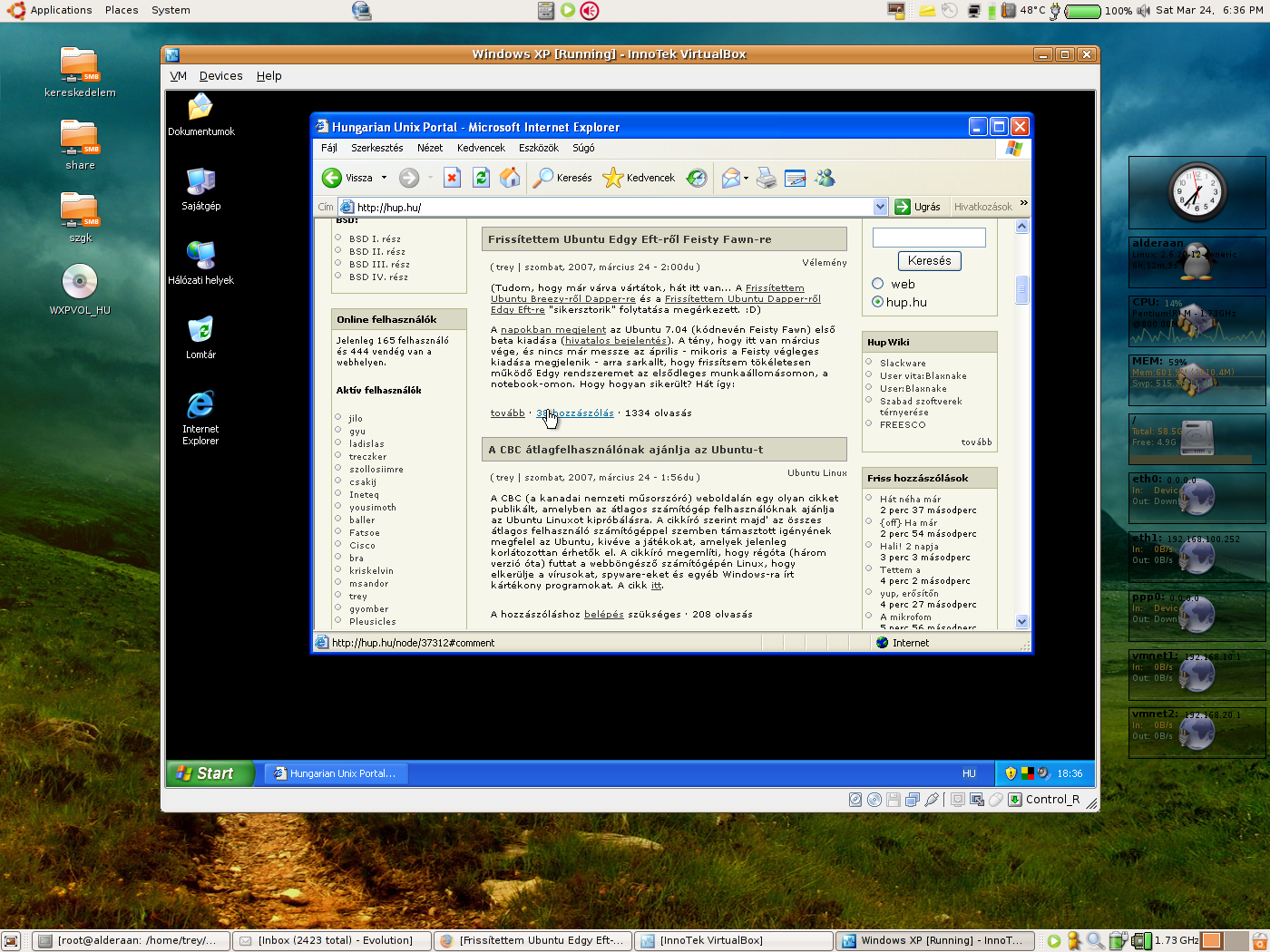The width and height of the screenshot is (1270, 952).
Task: Select the kereskedelem SMB share icon
Action: [80, 73]
